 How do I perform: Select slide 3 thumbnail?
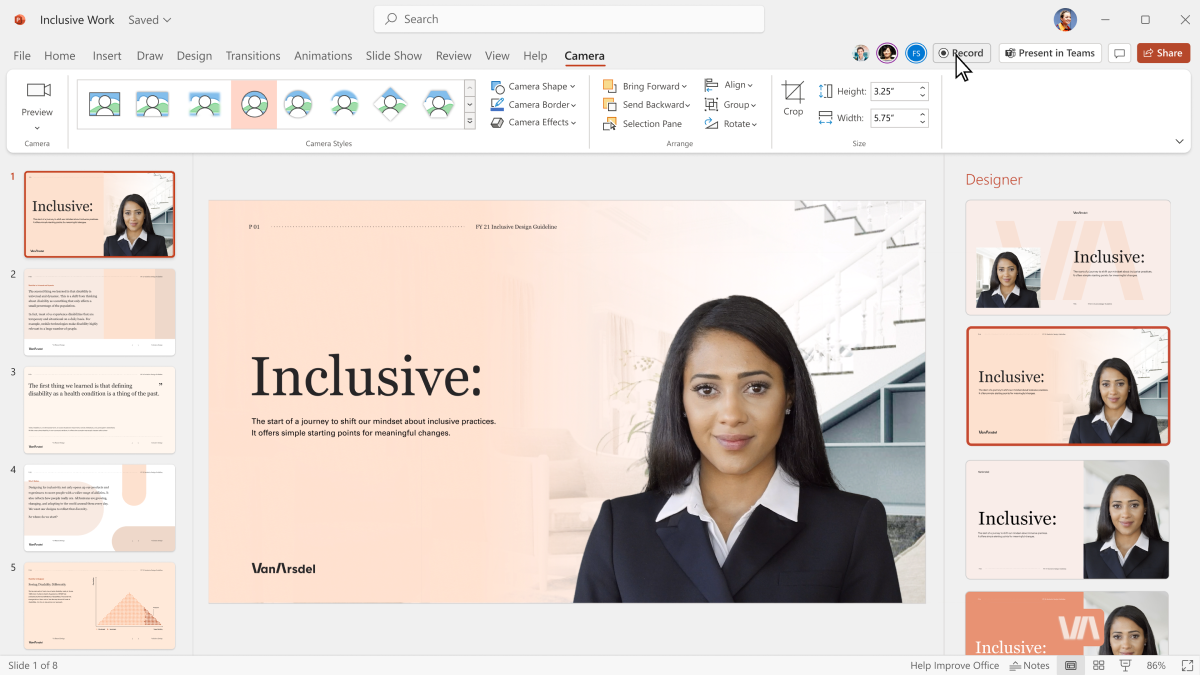pyautogui.click(x=99, y=409)
